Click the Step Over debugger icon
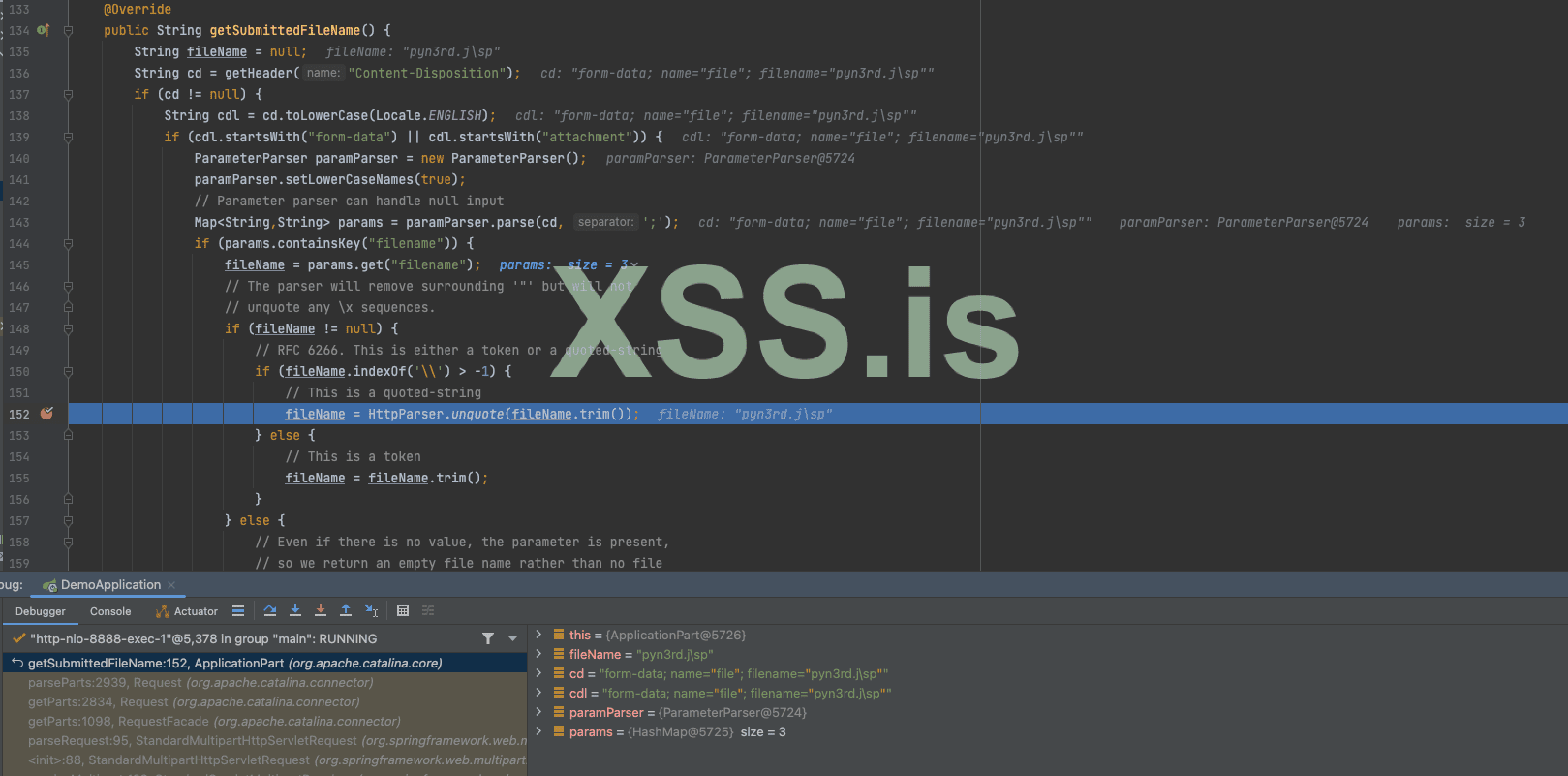 (270, 610)
